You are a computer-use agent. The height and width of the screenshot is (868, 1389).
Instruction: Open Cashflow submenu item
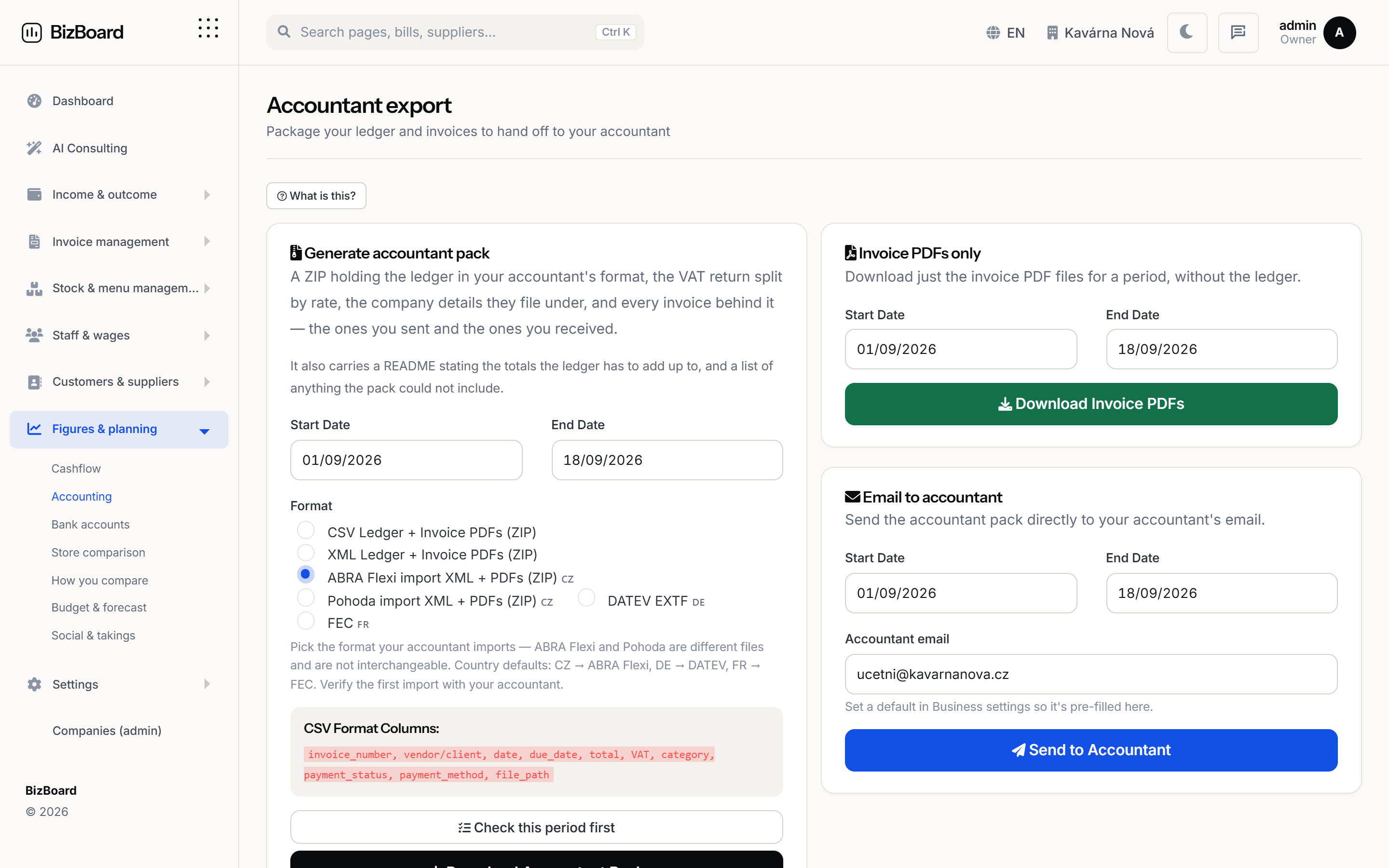tap(76, 468)
